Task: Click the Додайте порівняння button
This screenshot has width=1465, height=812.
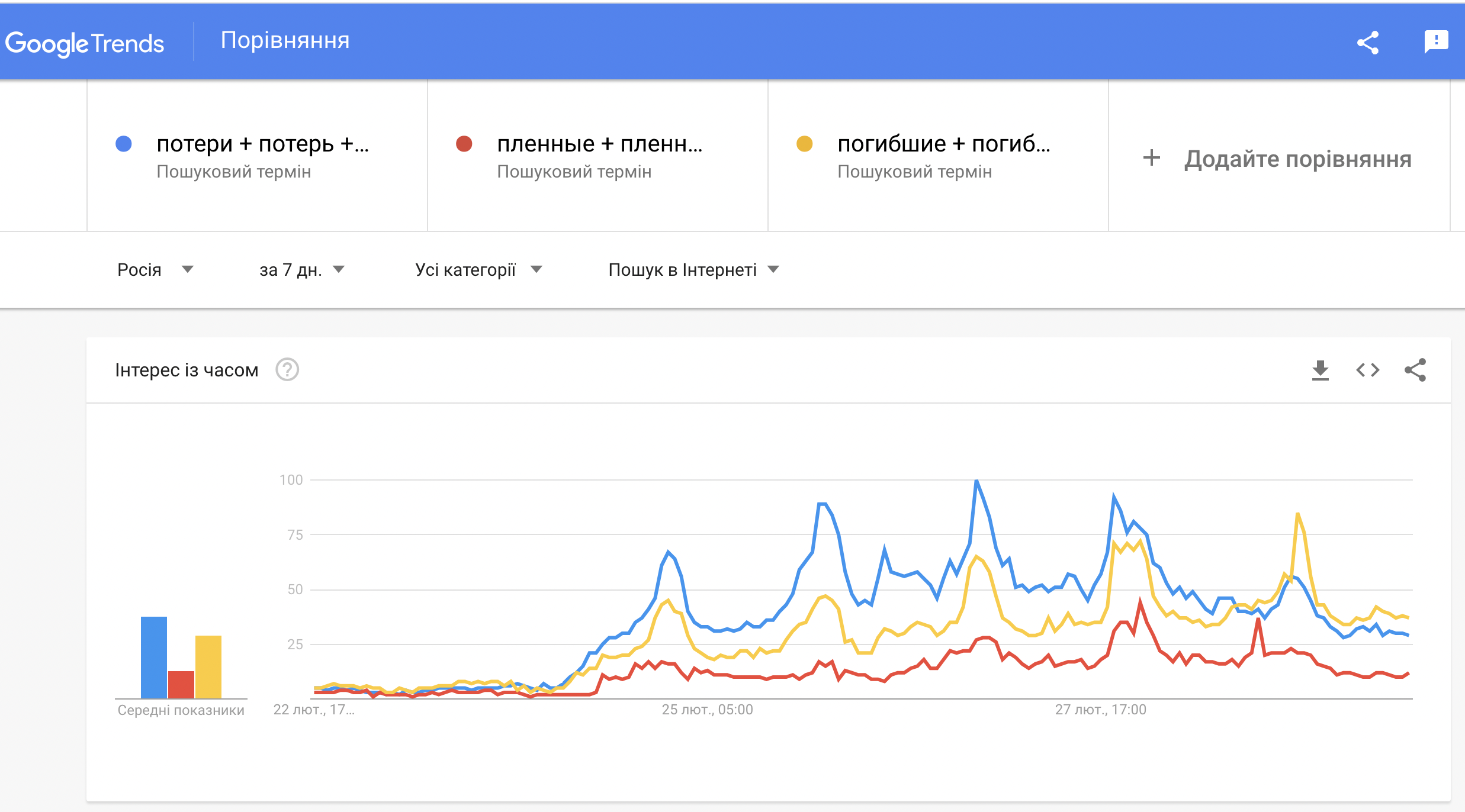Action: [x=1297, y=159]
